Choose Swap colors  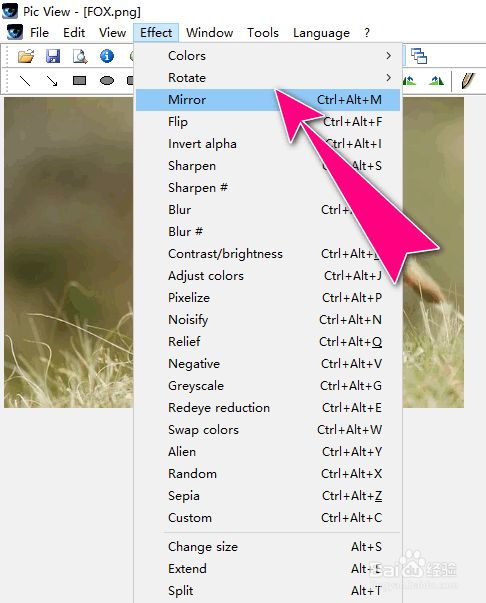268,430
